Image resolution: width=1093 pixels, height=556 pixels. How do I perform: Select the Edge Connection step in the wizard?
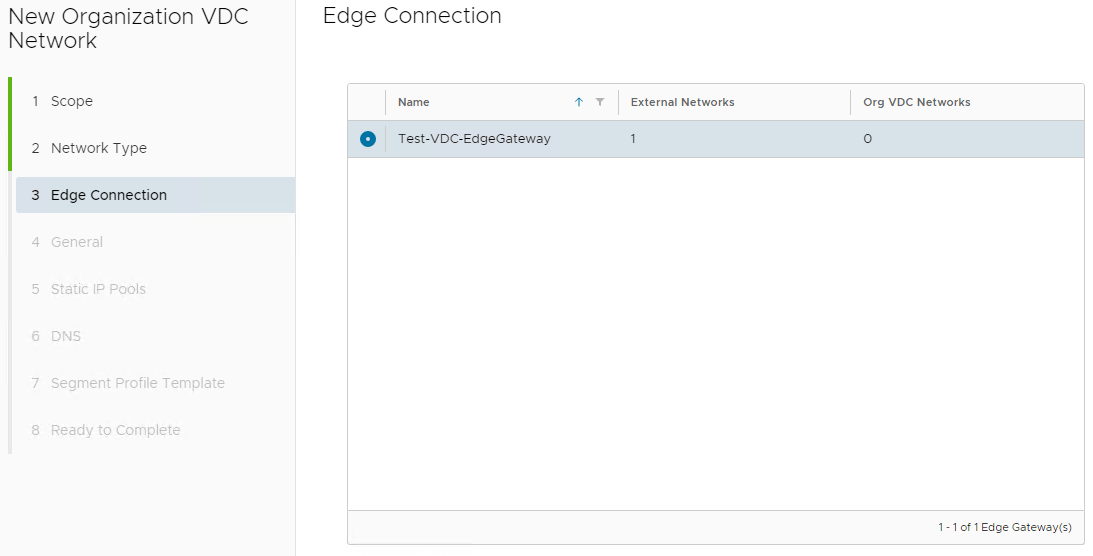(109, 195)
